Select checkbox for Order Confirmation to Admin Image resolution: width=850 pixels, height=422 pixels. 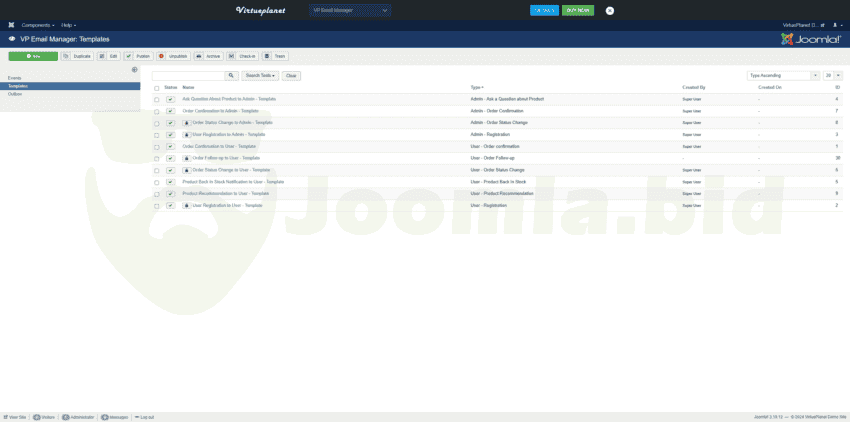157,111
